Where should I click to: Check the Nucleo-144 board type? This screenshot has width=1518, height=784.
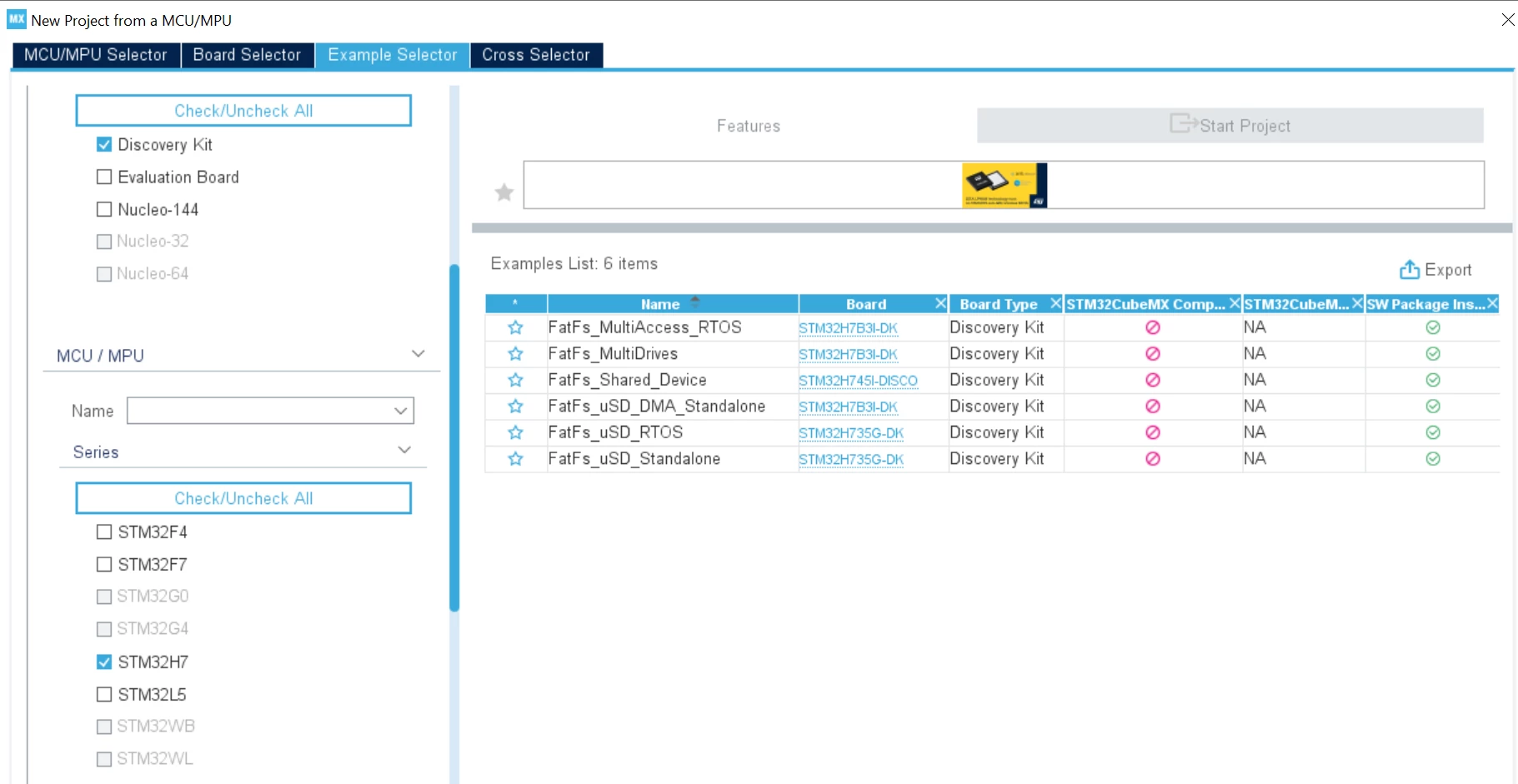(104, 209)
